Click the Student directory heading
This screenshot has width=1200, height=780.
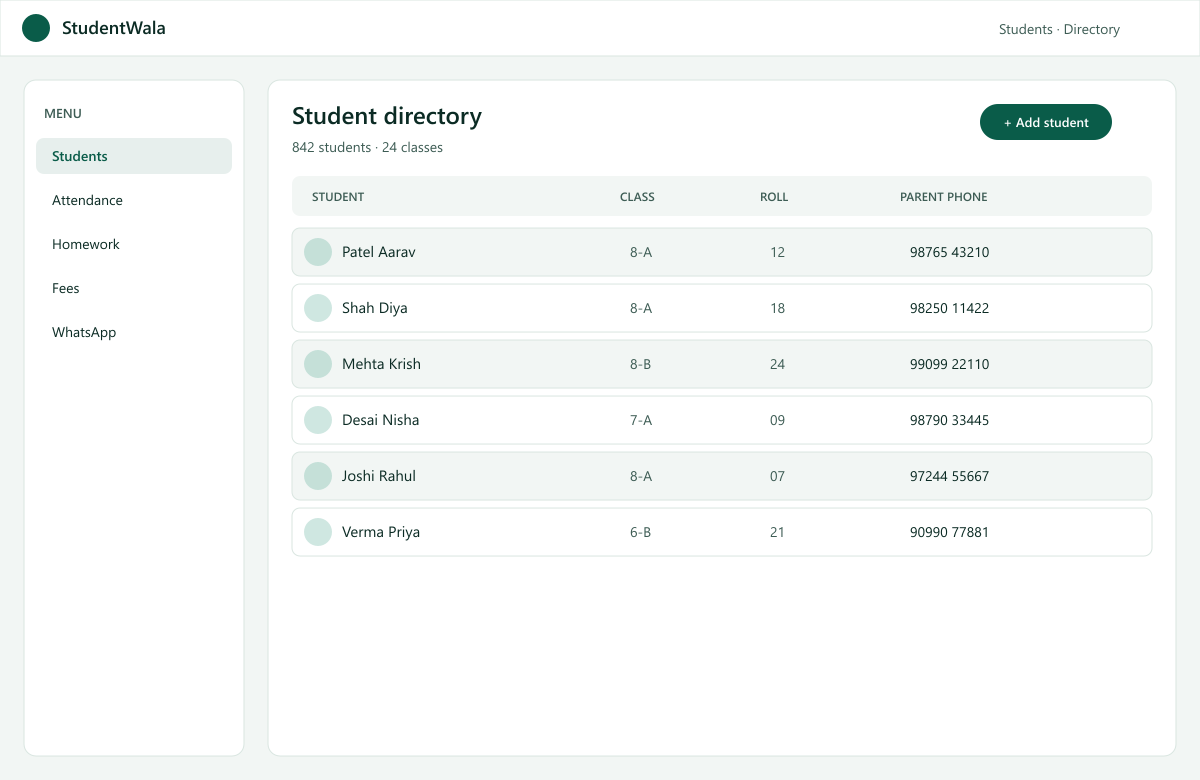pyautogui.click(x=387, y=116)
